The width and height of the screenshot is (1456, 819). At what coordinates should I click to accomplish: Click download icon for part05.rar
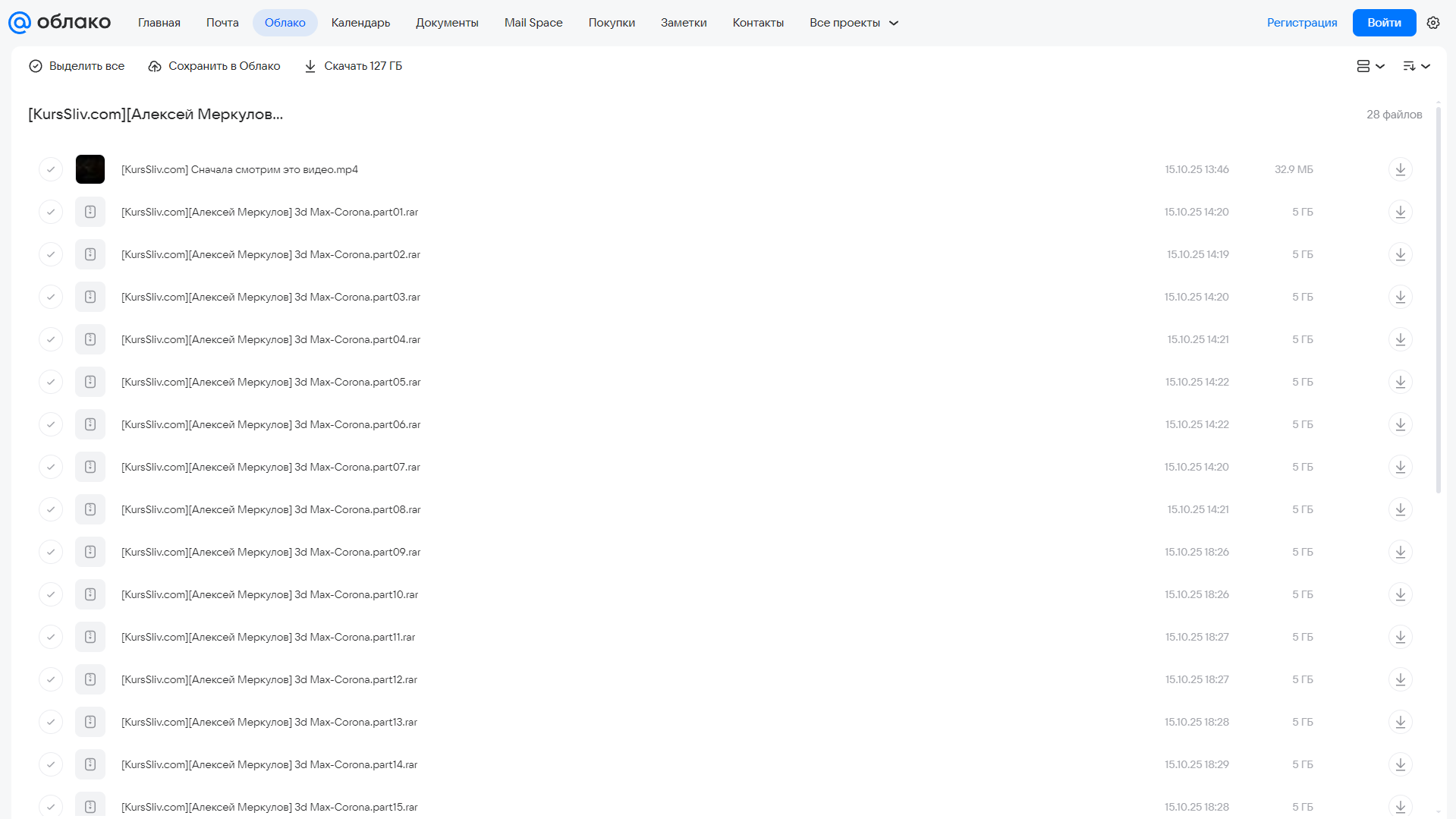(1401, 382)
